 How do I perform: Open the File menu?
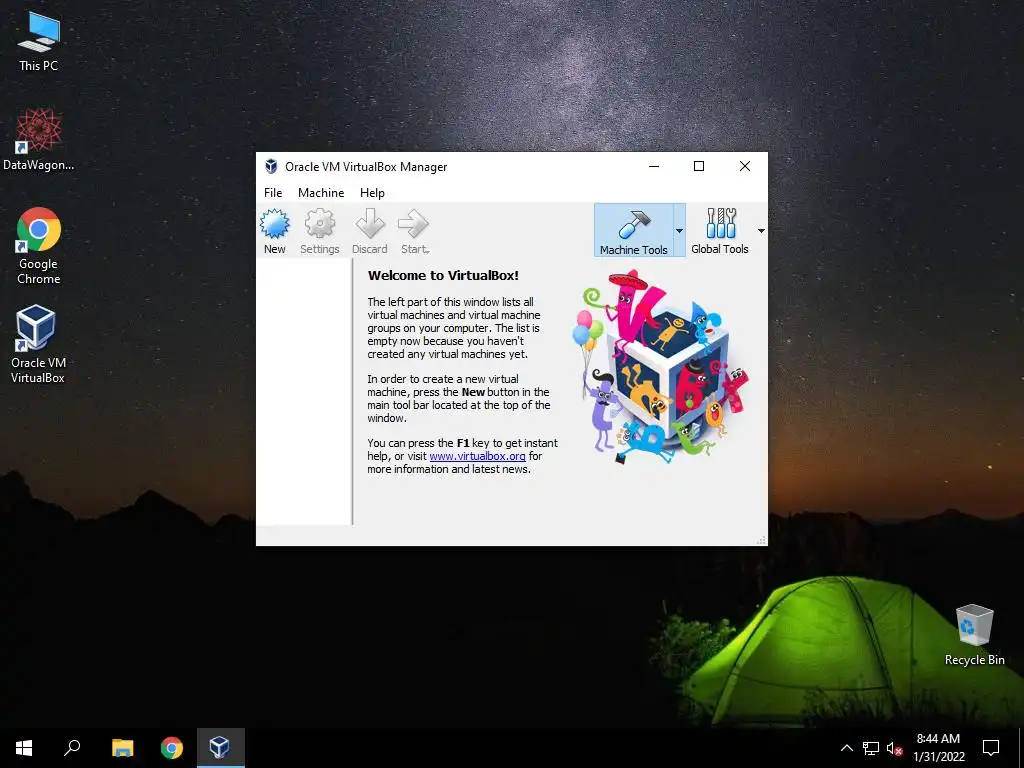273,193
